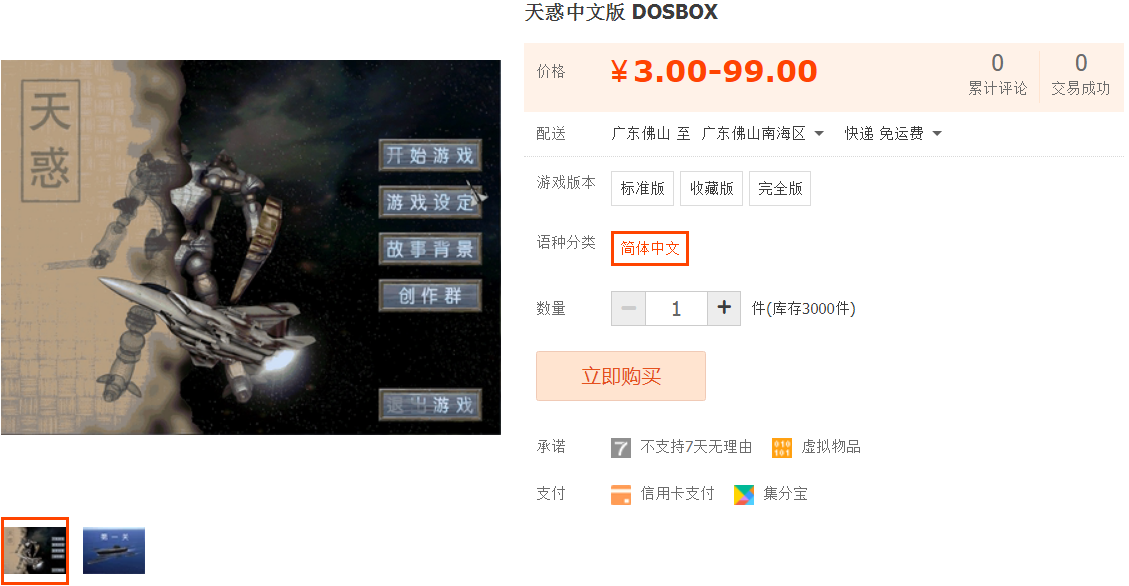This screenshot has height=586, width=1129.
Task: Select the 完全版 game version option
Action: [780, 189]
